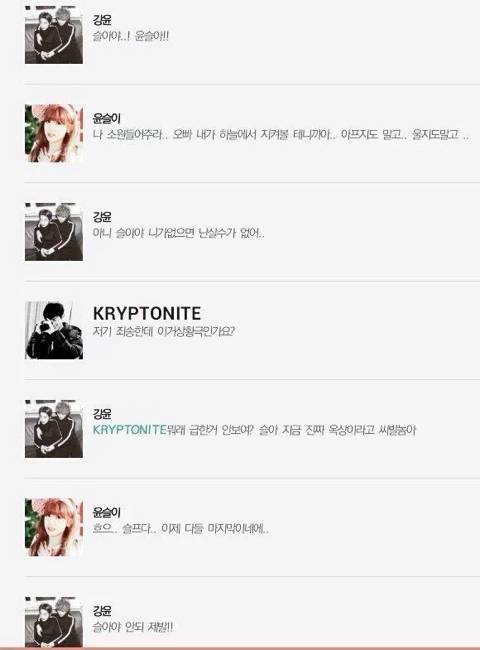
Task: Click username 강윤 above the teal KRYPTONITE mention
Action: (x=102, y=414)
